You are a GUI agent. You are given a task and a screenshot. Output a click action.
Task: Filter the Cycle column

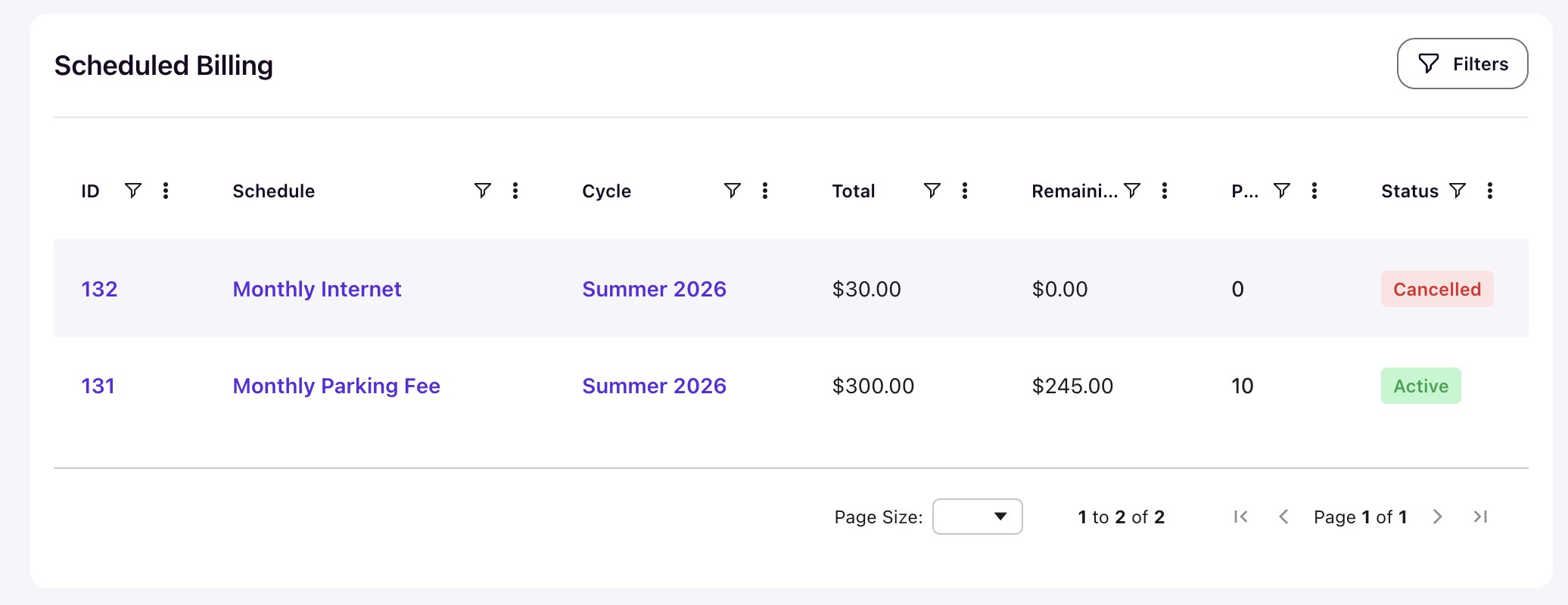733,191
